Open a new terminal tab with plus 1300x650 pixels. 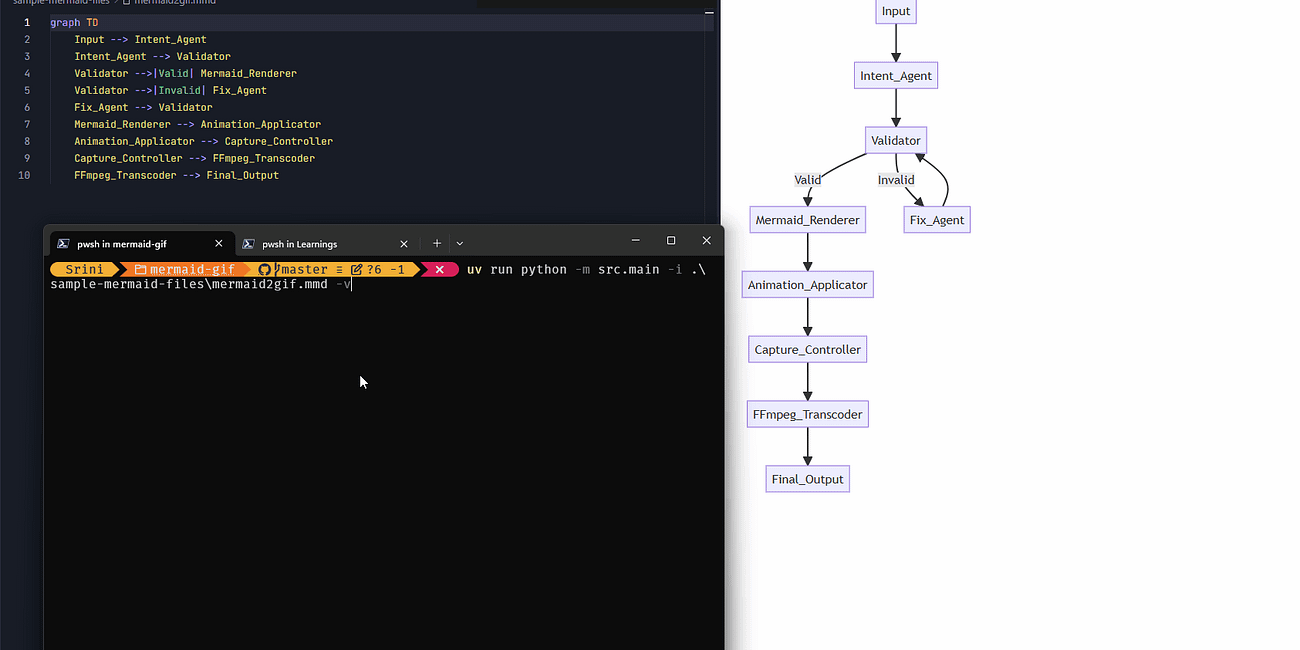coord(437,243)
